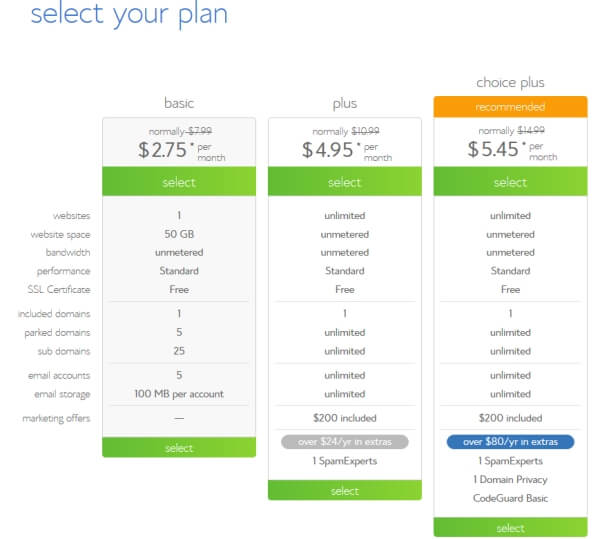Click top select button for plus plan
This screenshot has height=539, width=600.
[344, 182]
